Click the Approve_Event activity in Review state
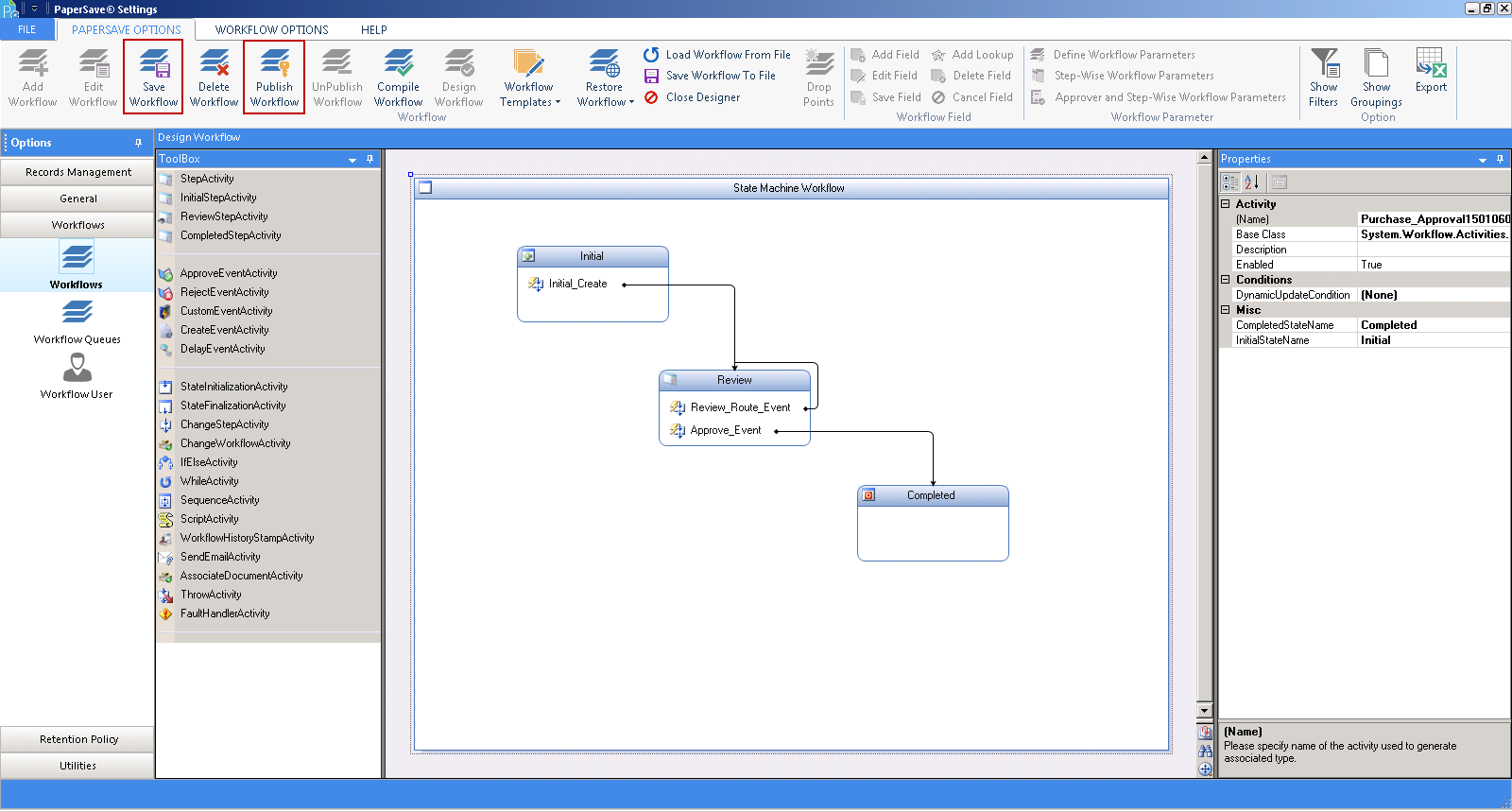This screenshot has height=812, width=1512. [725, 430]
